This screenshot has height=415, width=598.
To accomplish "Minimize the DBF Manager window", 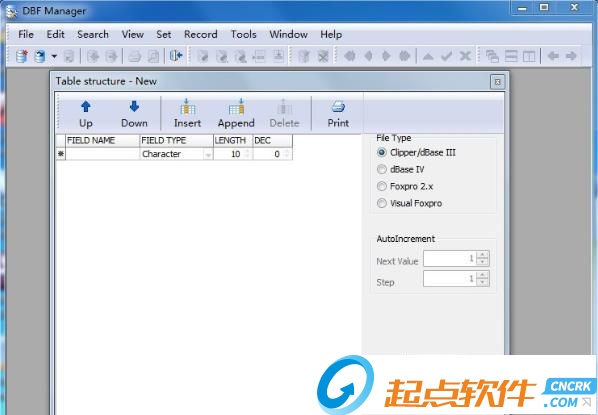I will click(x=523, y=7).
